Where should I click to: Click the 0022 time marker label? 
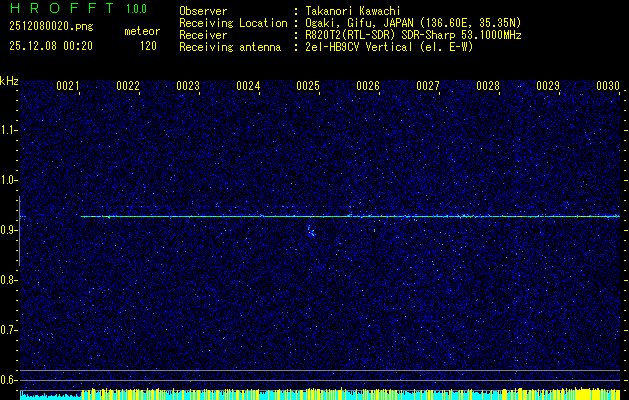click(x=128, y=86)
